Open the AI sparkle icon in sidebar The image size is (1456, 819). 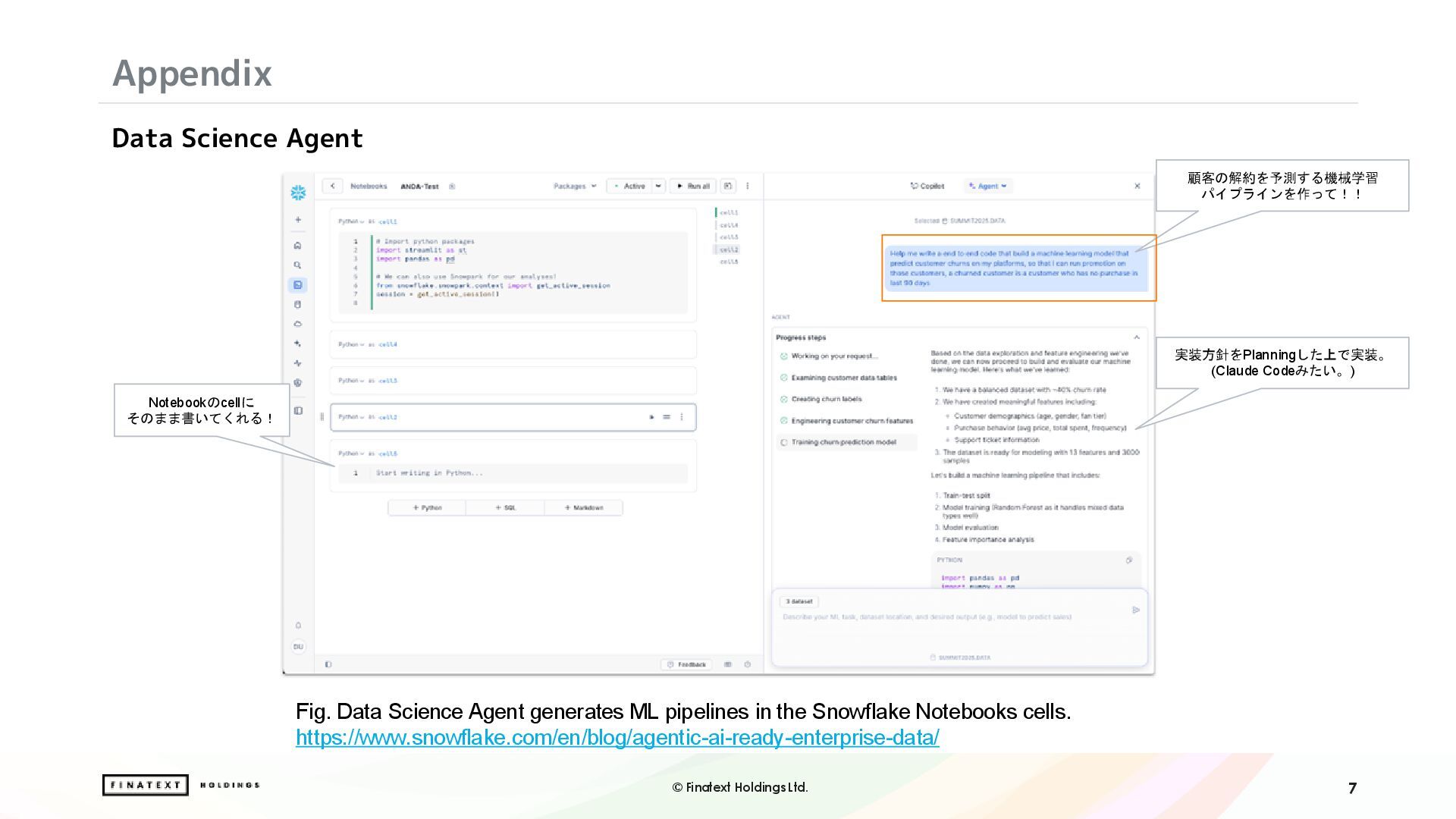coord(298,344)
